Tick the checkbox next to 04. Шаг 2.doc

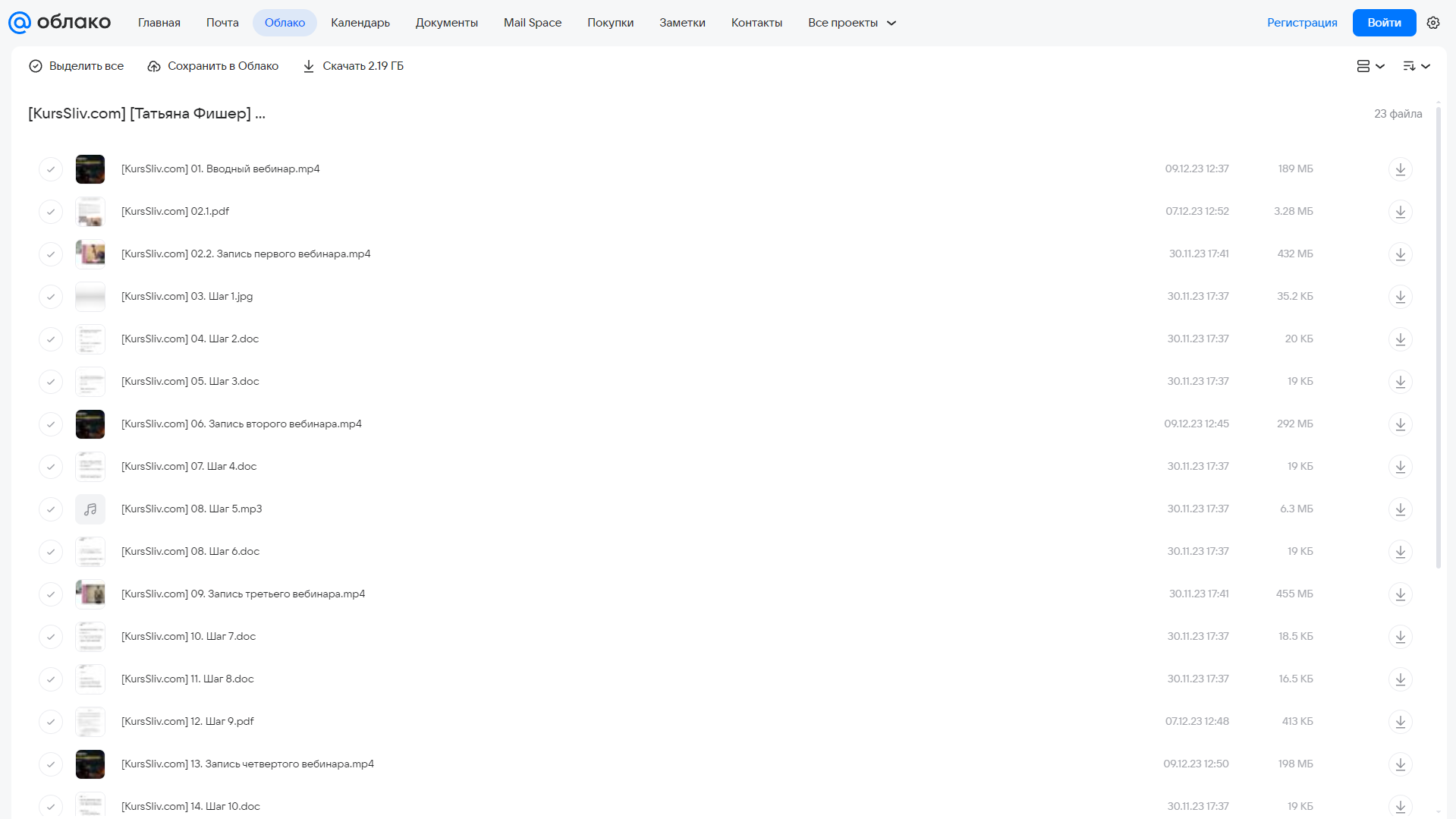51,339
